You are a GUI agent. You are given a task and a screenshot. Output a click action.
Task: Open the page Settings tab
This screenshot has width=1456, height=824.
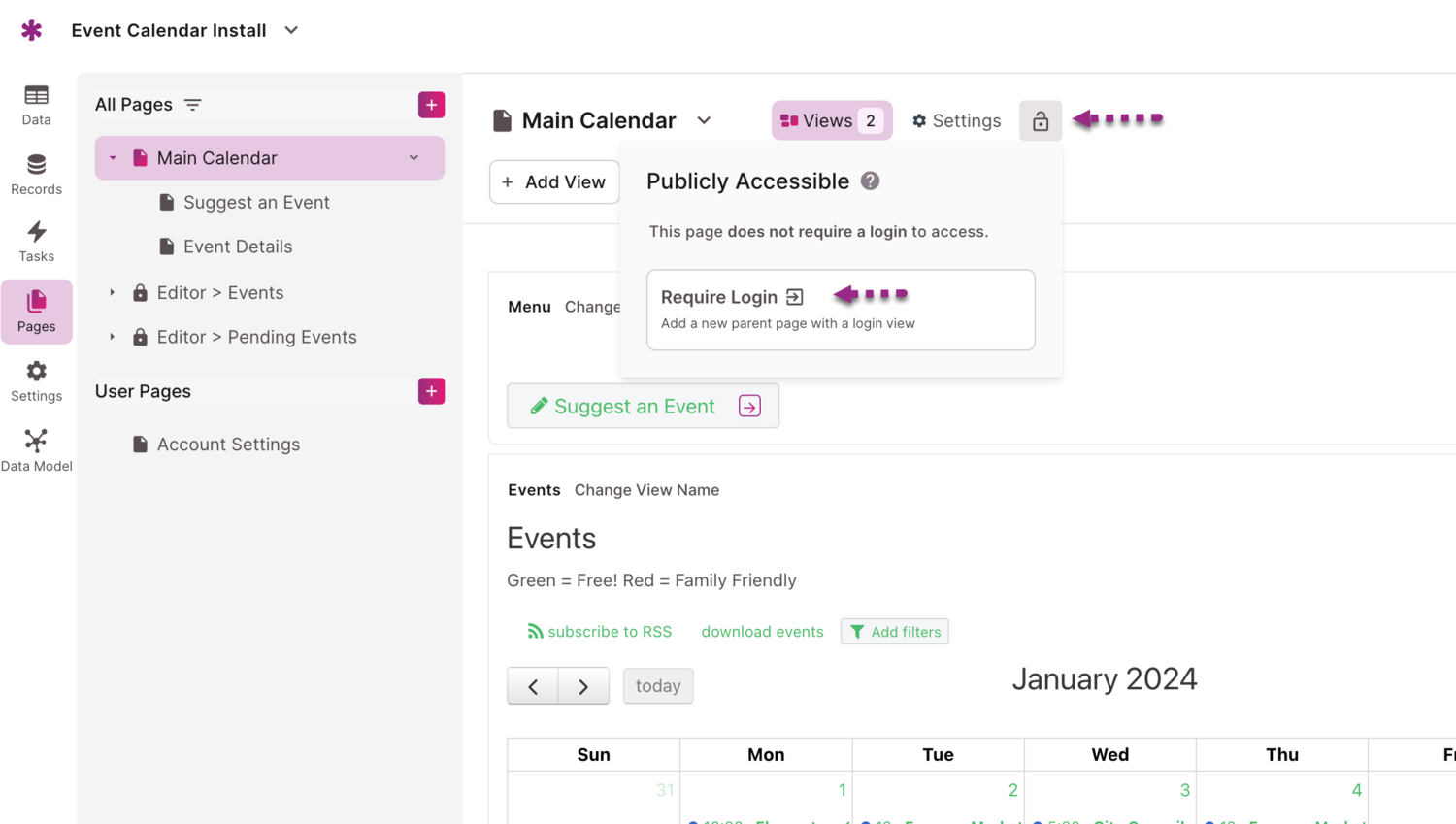[x=956, y=121]
